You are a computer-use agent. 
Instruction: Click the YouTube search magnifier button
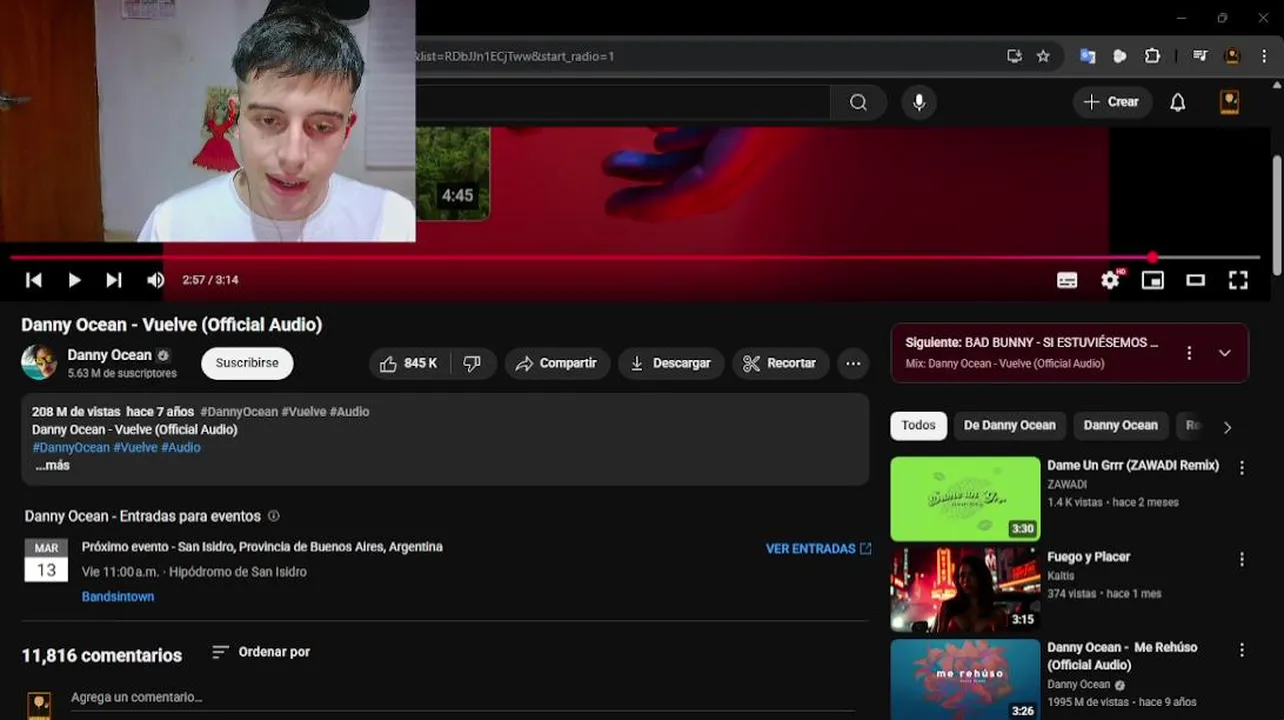tap(858, 102)
